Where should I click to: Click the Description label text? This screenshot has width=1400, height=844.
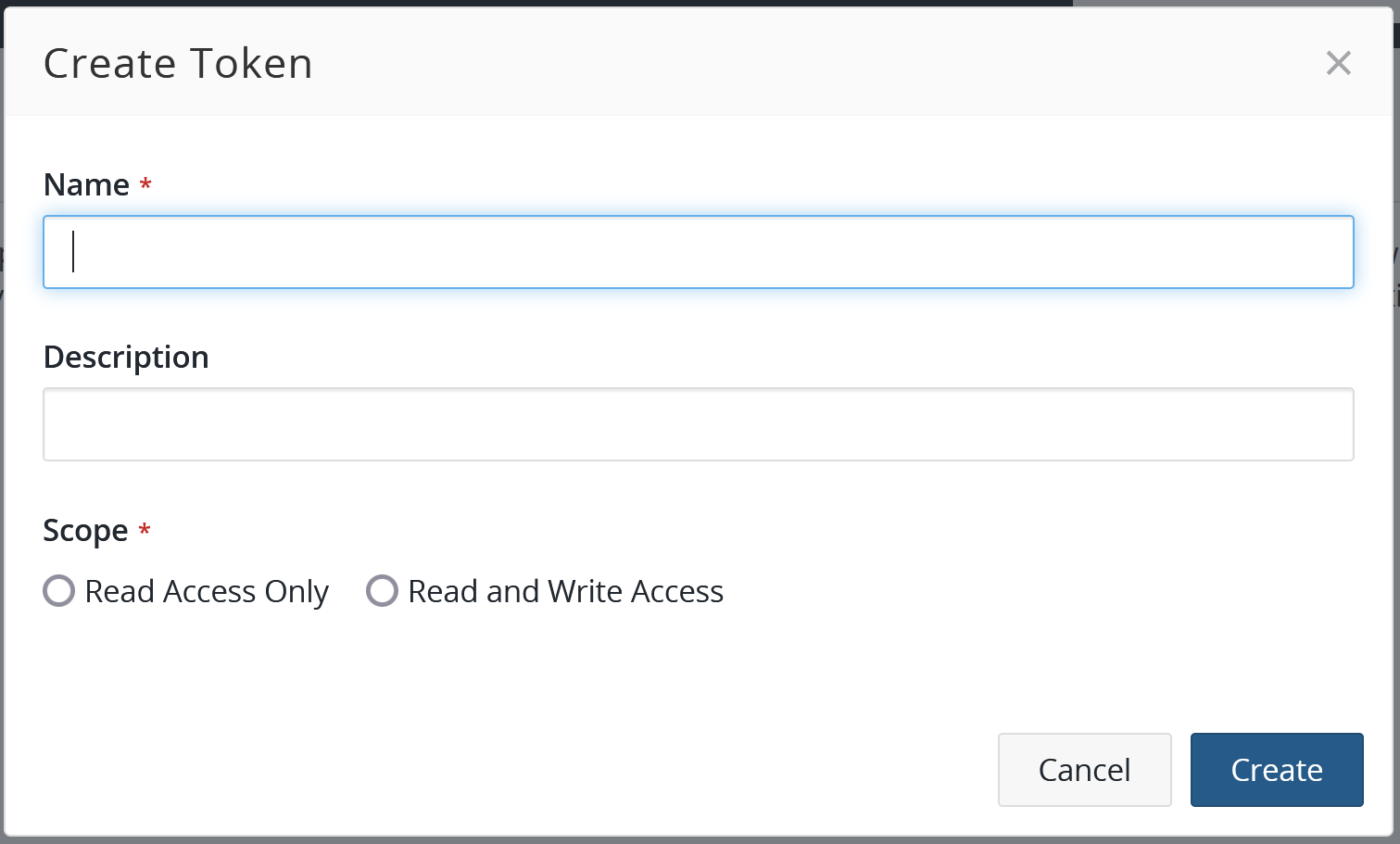click(126, 357)
